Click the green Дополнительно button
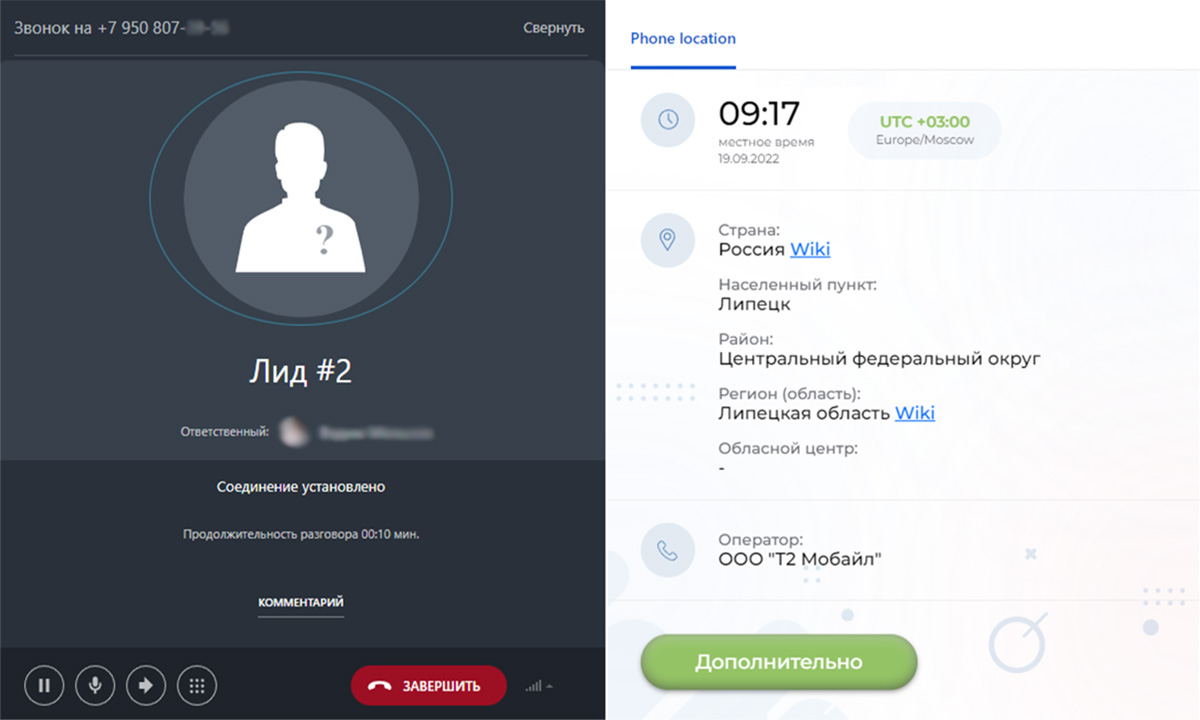The image size is (1200, 720). 779,662
